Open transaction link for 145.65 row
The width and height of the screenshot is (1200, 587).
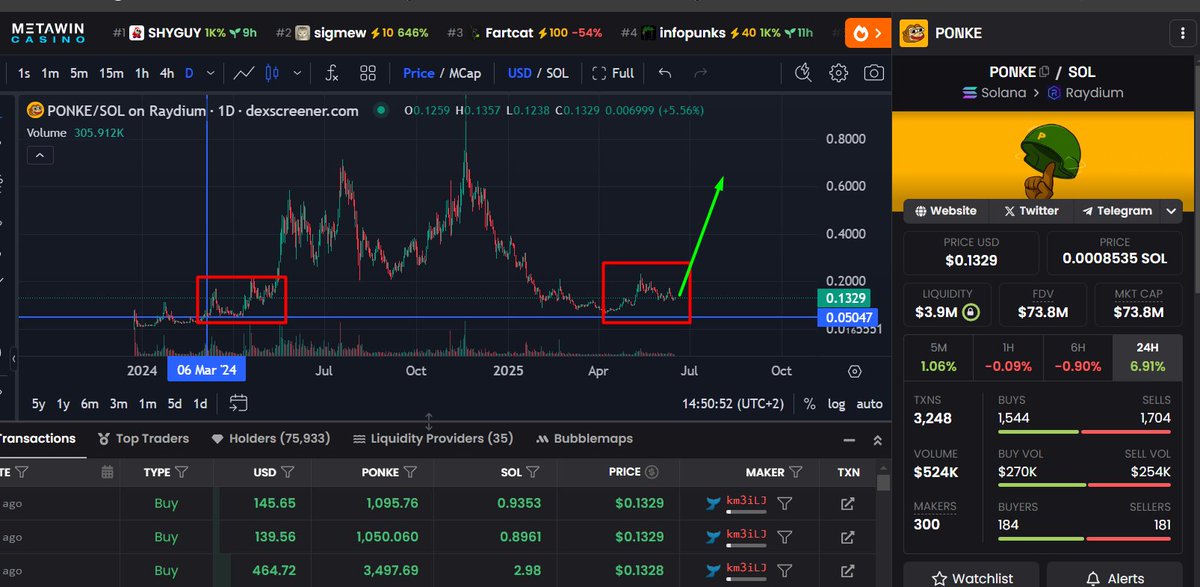point(847,504)
